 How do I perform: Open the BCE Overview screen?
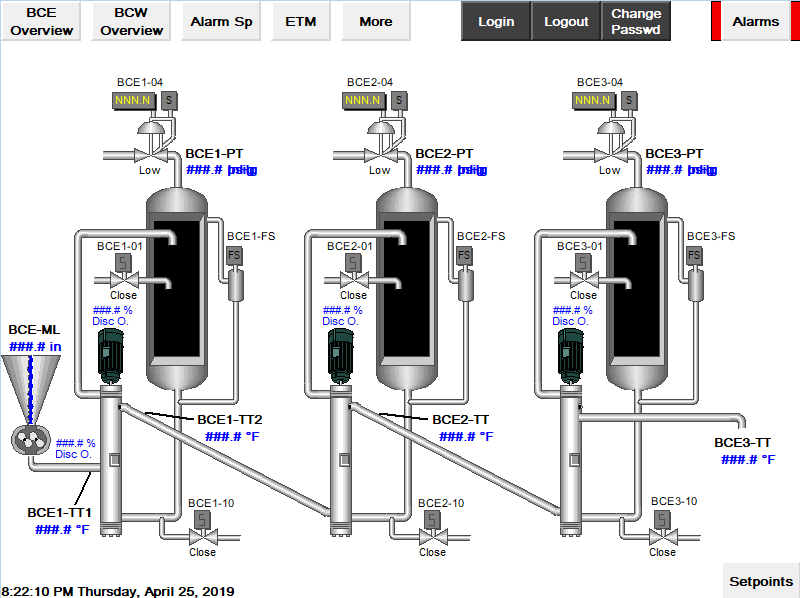pyautogui.click(x=41, y=21)
